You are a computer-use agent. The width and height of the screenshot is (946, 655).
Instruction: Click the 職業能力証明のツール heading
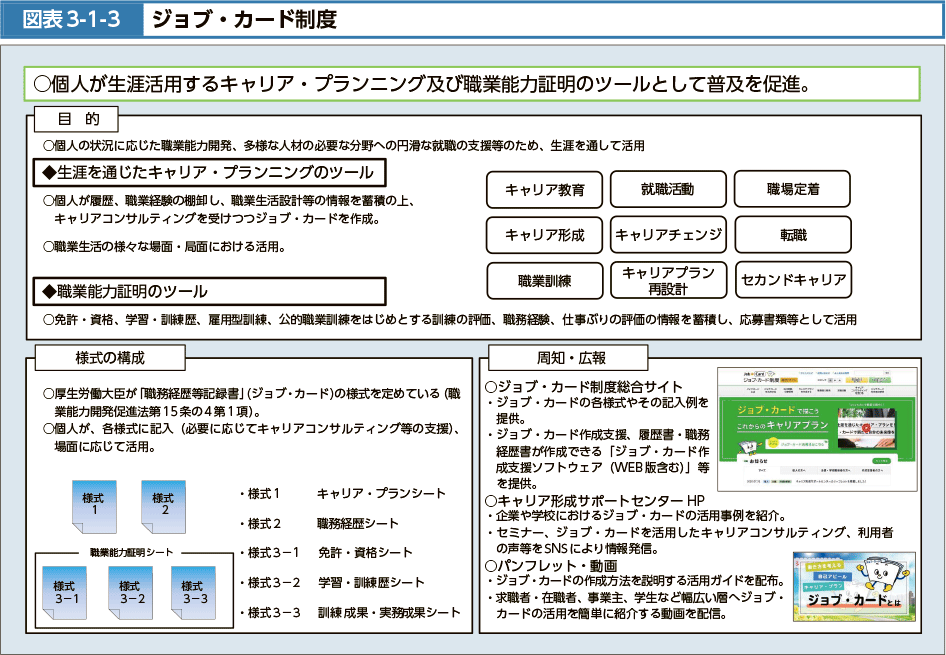coord(209,291)
